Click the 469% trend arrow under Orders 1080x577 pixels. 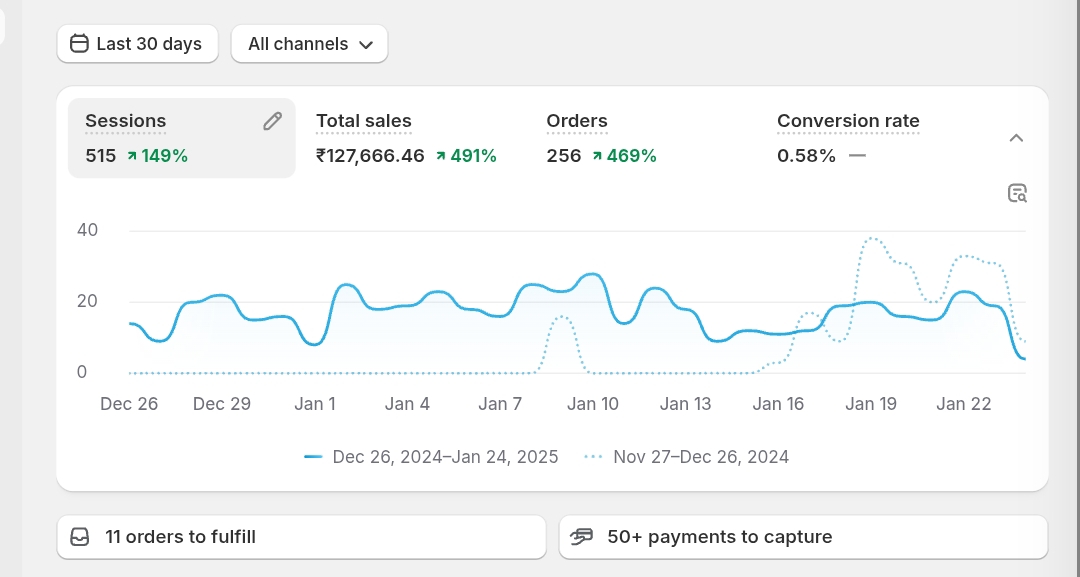click(598, 156)
